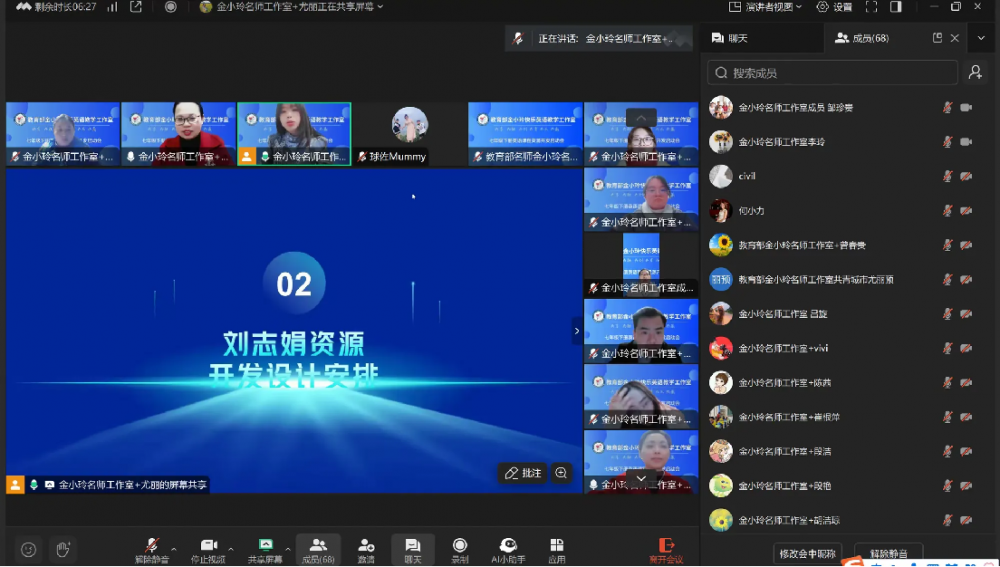Screen dimensions: 1000x567
Task: Expand microphone options arrow beside 解除静音
Action: click(173, 549)
